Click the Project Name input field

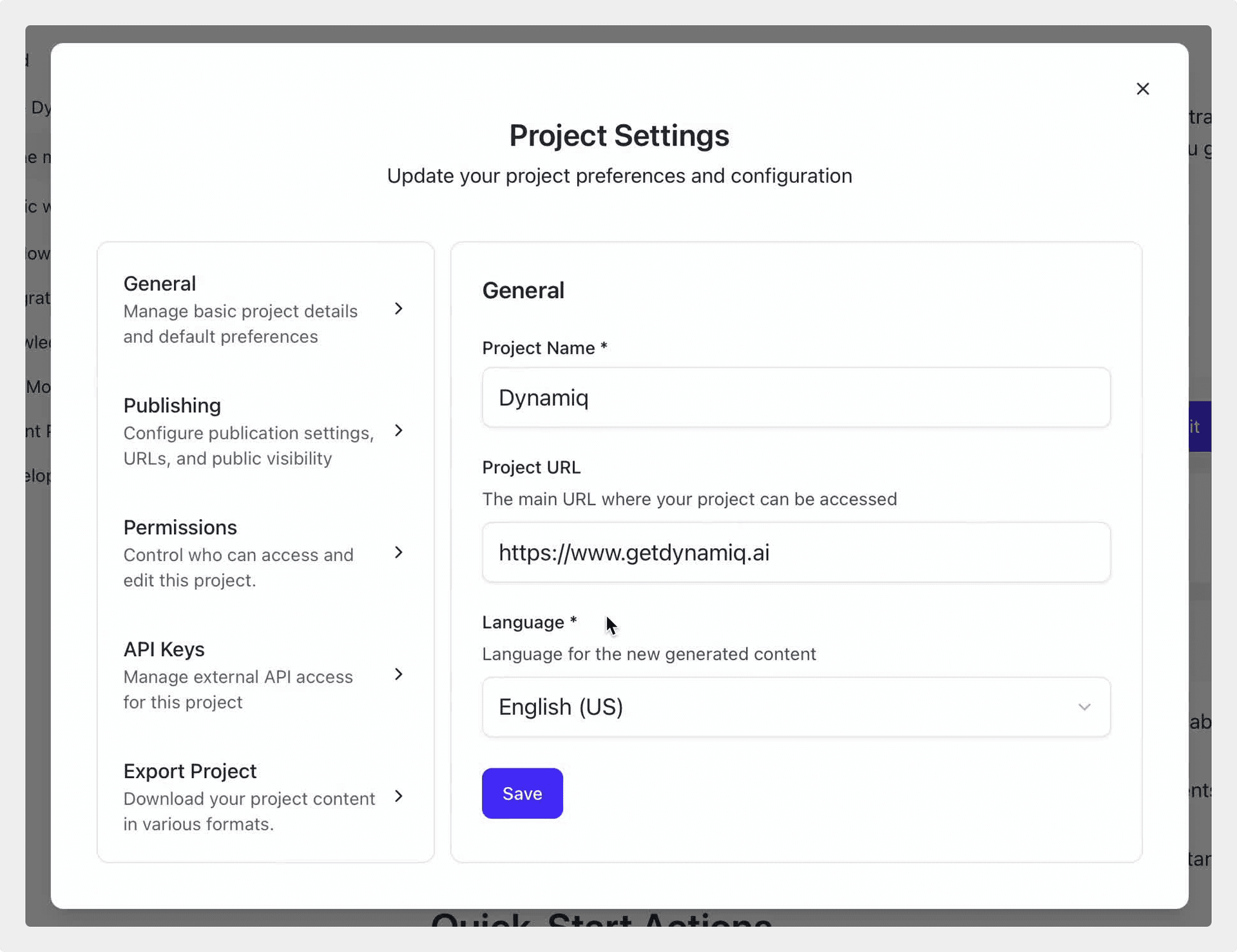(795, 397)
